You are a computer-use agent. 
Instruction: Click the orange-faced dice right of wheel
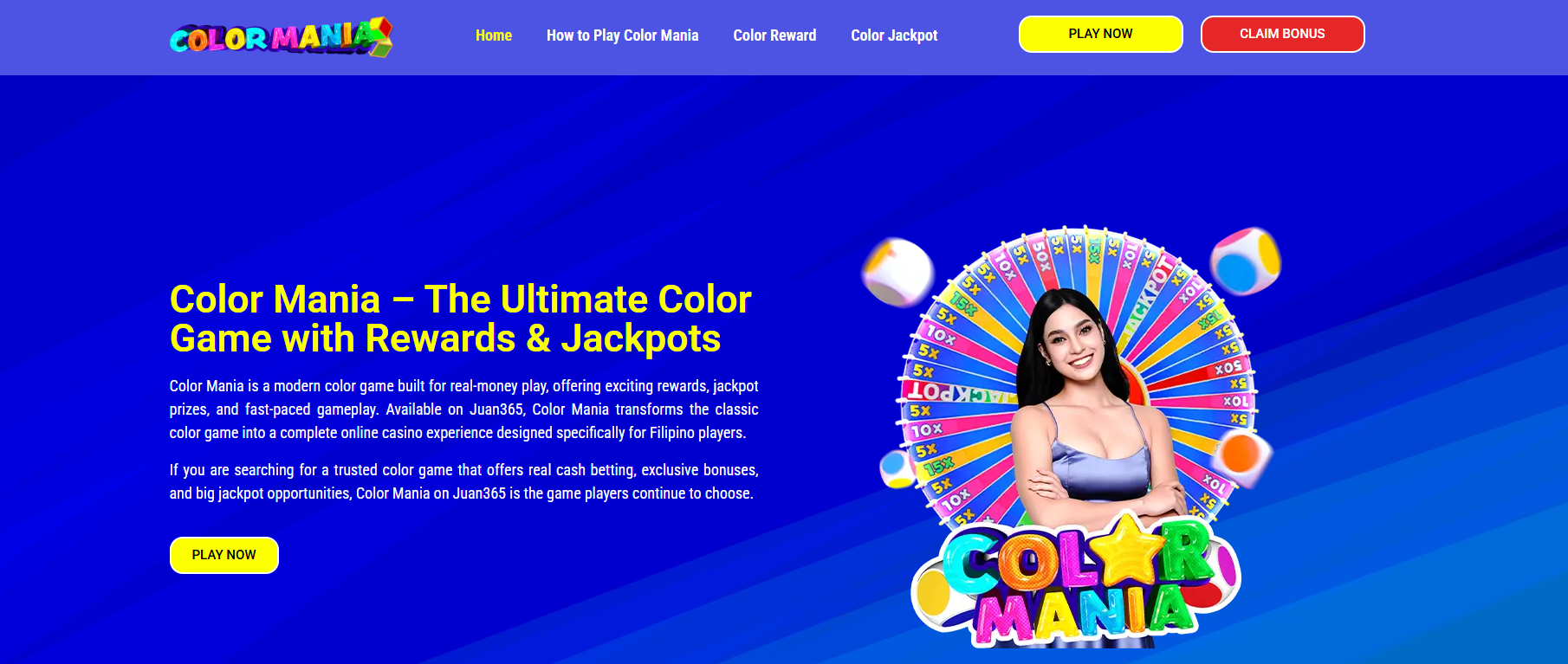coord(1242,454)
